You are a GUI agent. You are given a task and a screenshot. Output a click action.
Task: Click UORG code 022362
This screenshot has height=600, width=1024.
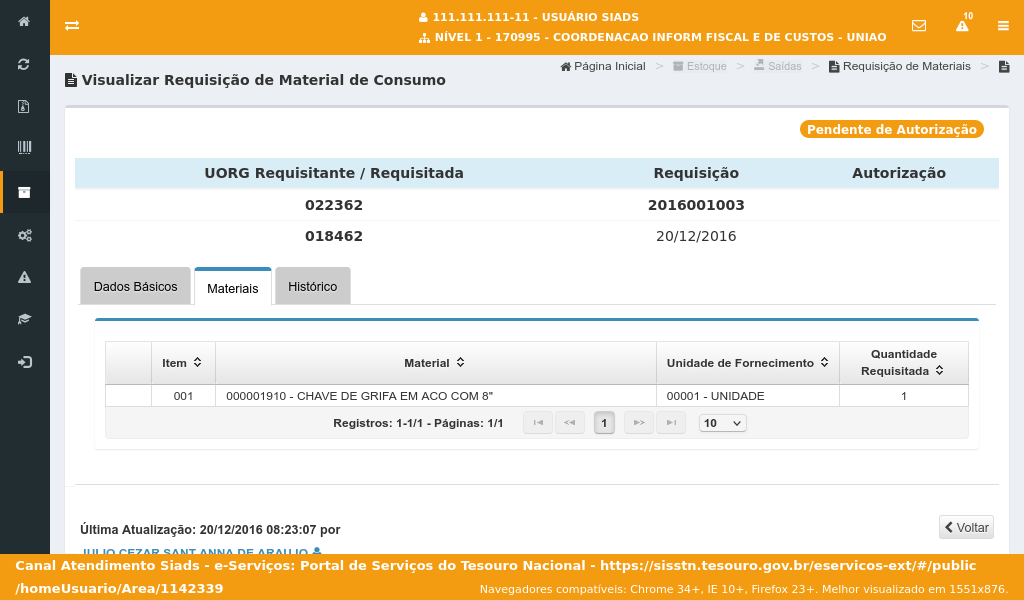pyautogui.click(x=334, y=205)
